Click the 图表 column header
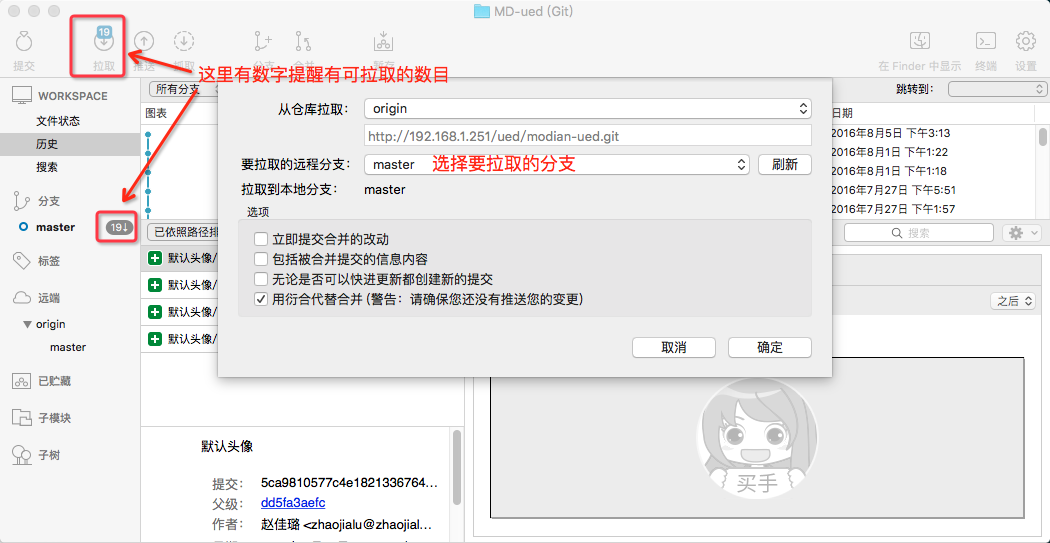Screen dimensions: 1050x543 (x=156, y=113)
